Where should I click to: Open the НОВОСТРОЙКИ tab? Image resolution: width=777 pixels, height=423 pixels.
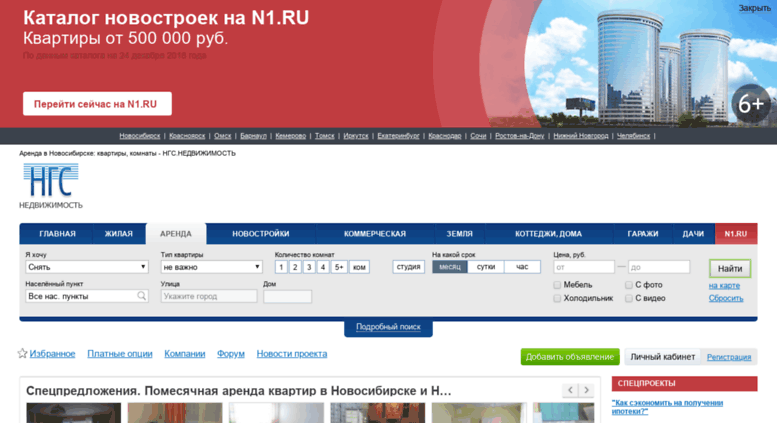261,234
